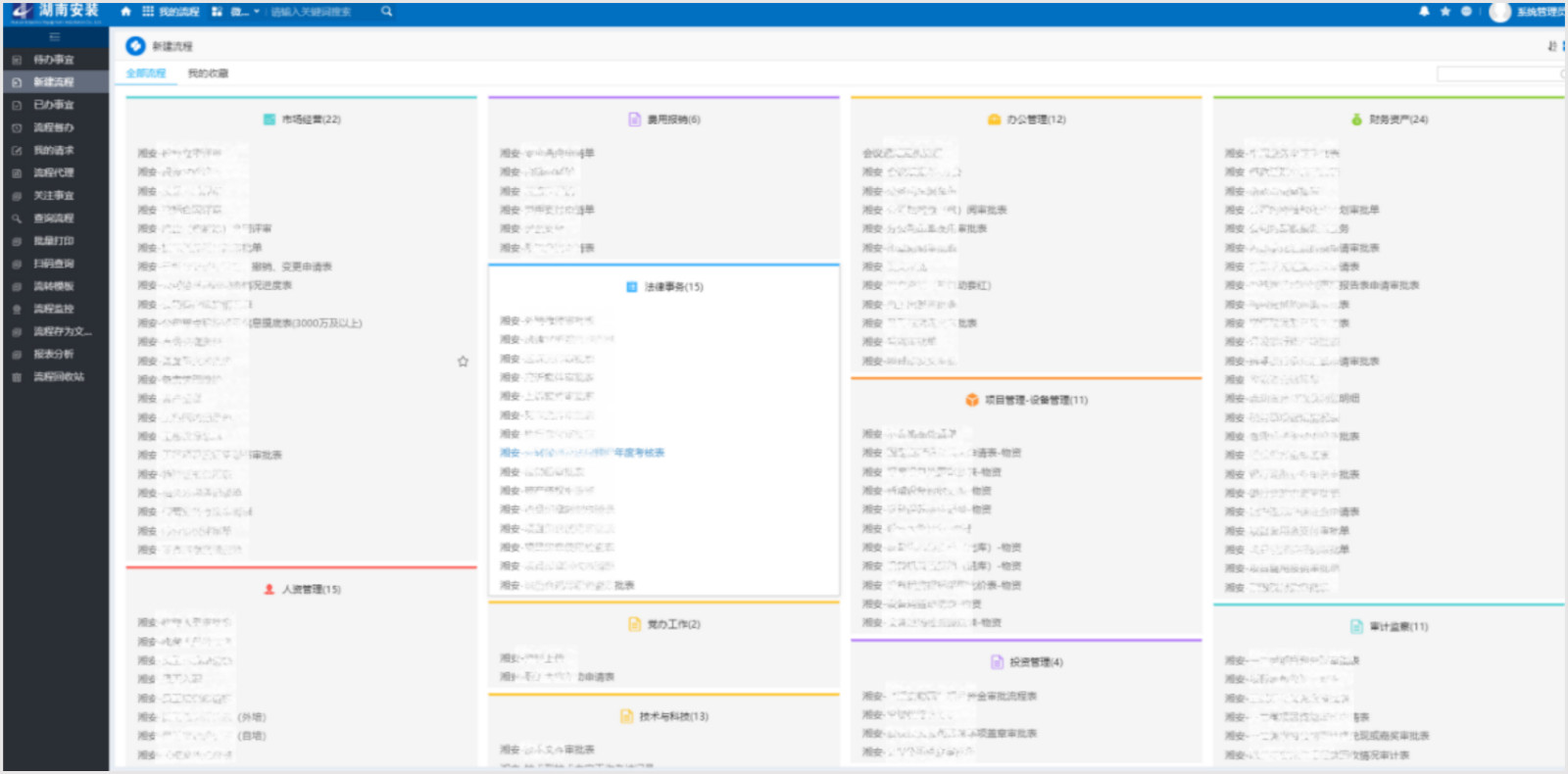Screen dimensions: 1568x774
Task: Click the 费用报销(6) category header
Action: (x=664, y=120)
